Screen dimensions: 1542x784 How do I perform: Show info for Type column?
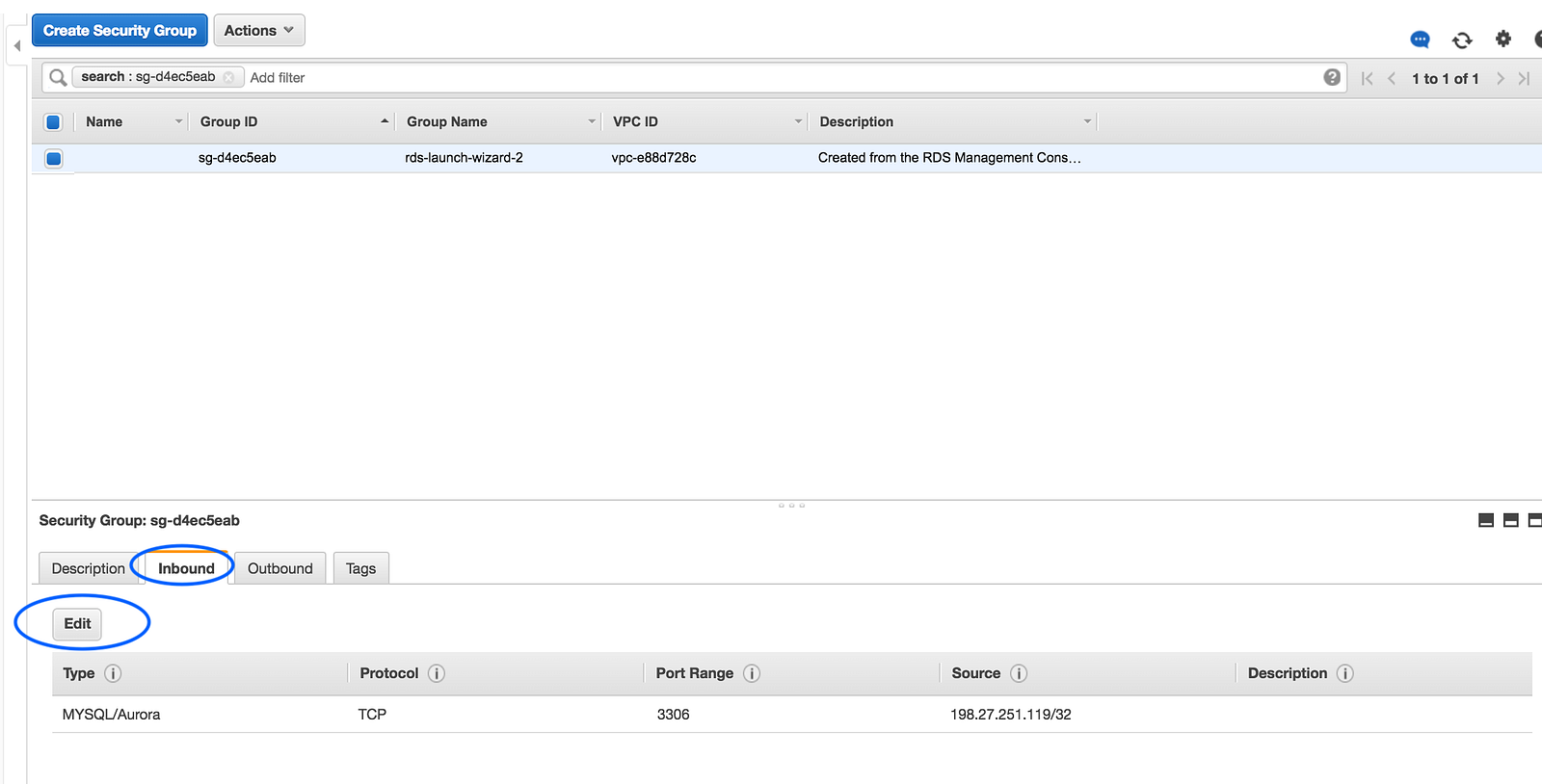pyautogui.click(x=113, y=673)
